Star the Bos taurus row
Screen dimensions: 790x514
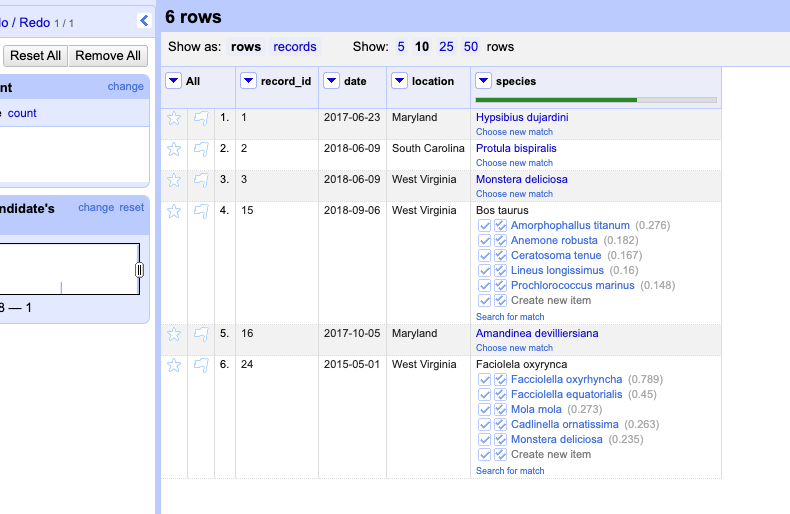point(174,211)
